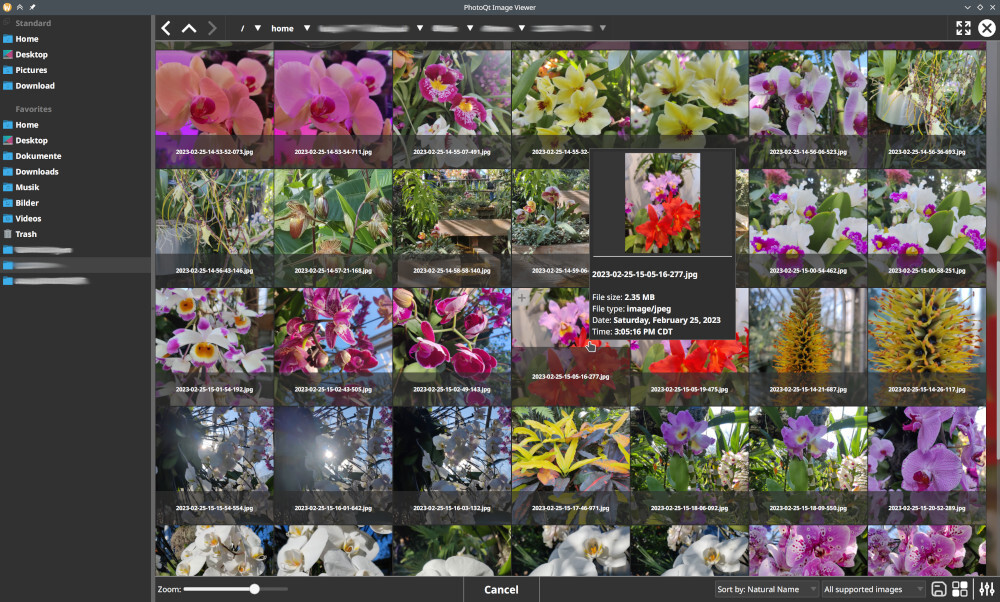This screenshot has height=602, width=1000.
Task: Select thumbnail 2023-02-25-15-01-54-192.jpg
Action: click(x=214, y=346)
